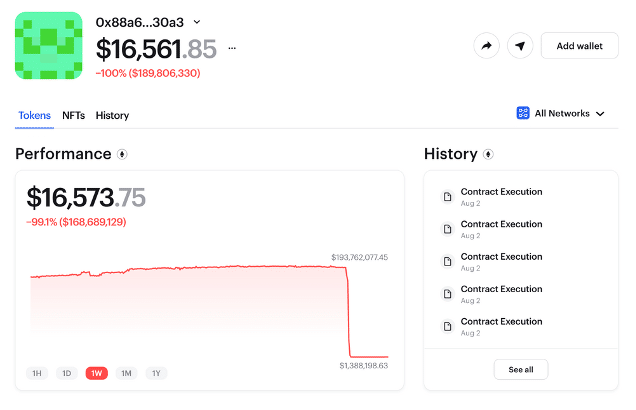Screen dimensions: 636x410
Task: Click the See all button
Action: pyautogui.click(x=521, y=369)
